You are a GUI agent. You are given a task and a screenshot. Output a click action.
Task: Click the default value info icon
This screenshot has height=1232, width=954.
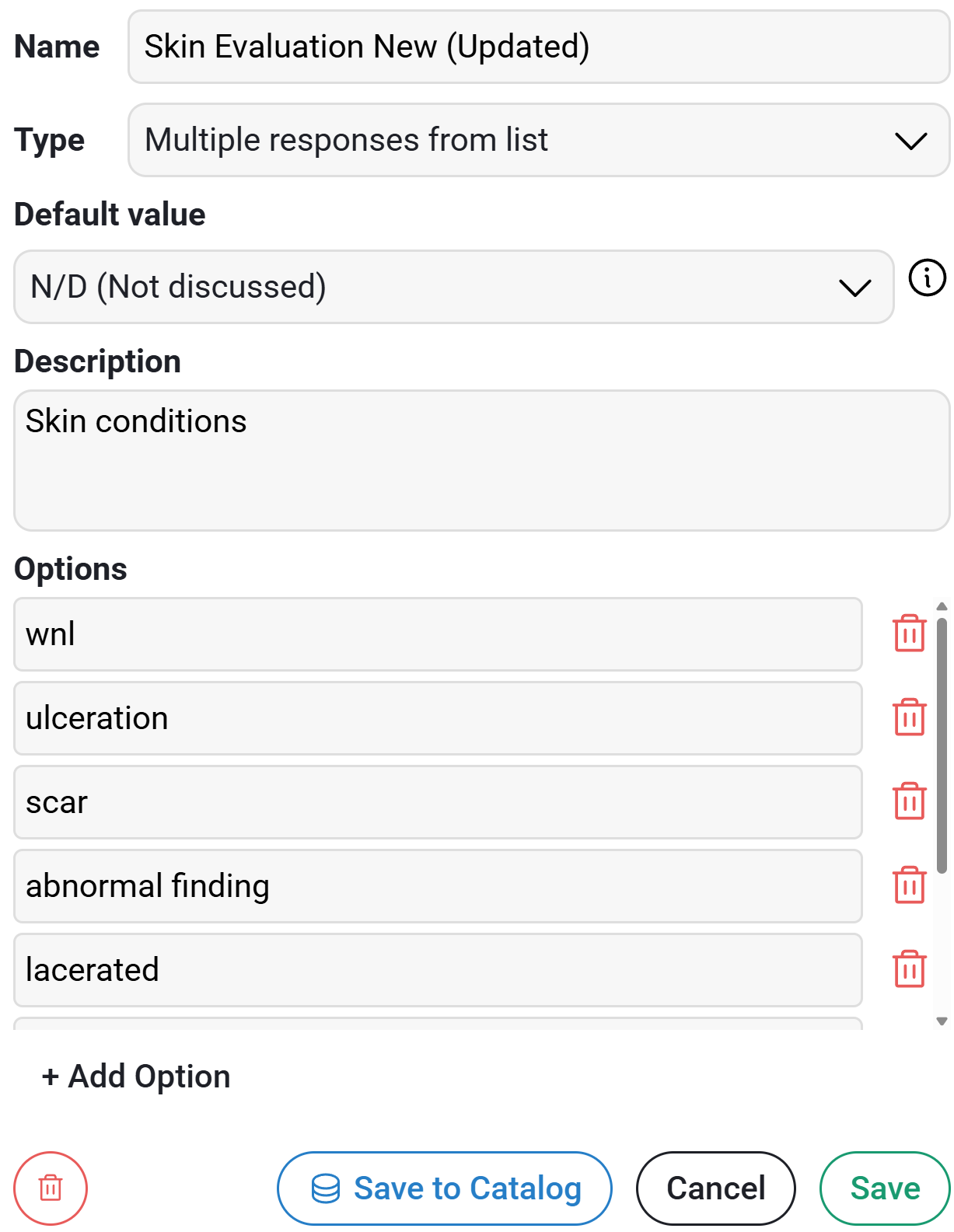pos(927,277)
